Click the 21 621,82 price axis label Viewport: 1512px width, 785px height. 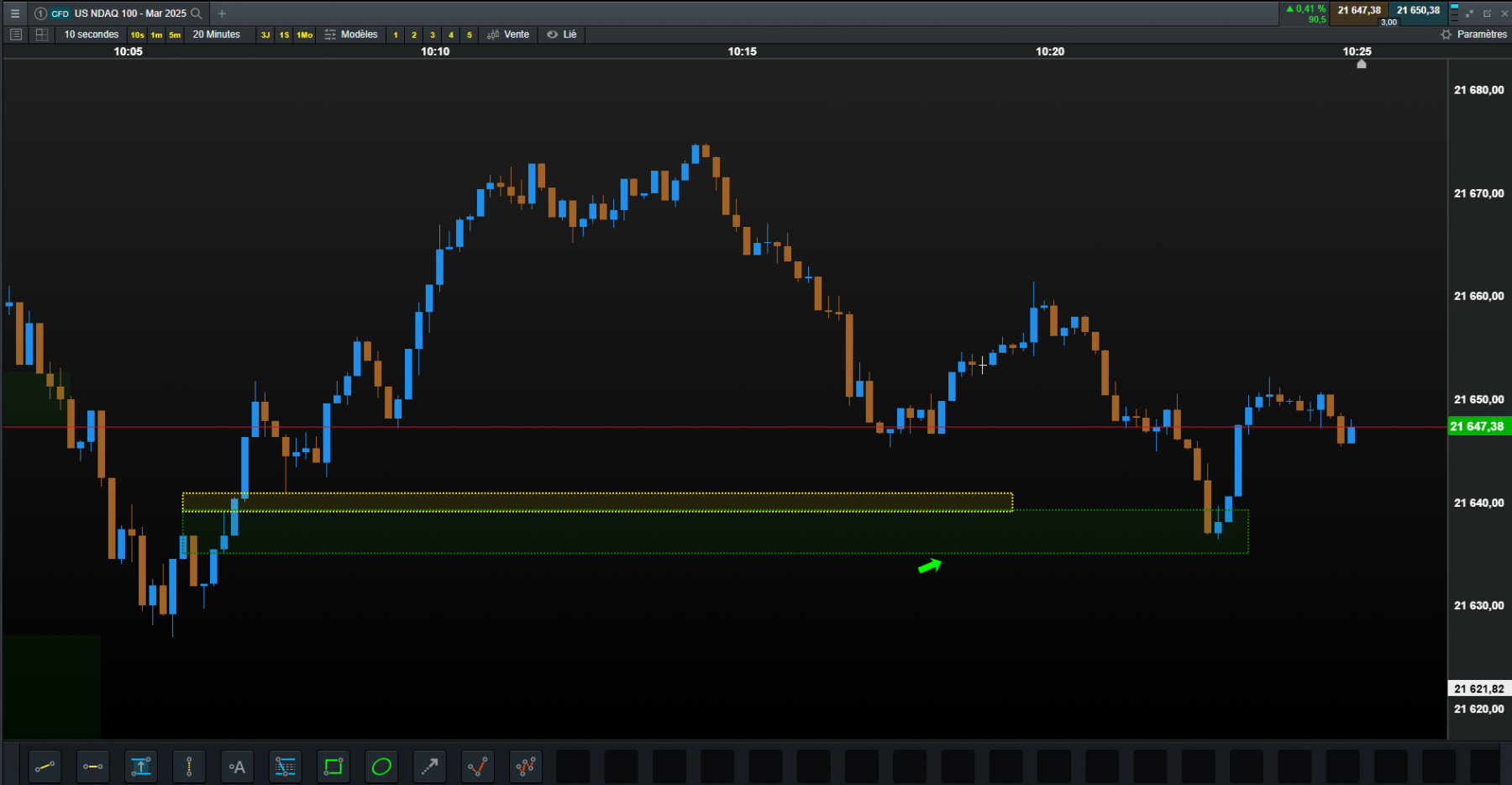[1478, 688]
